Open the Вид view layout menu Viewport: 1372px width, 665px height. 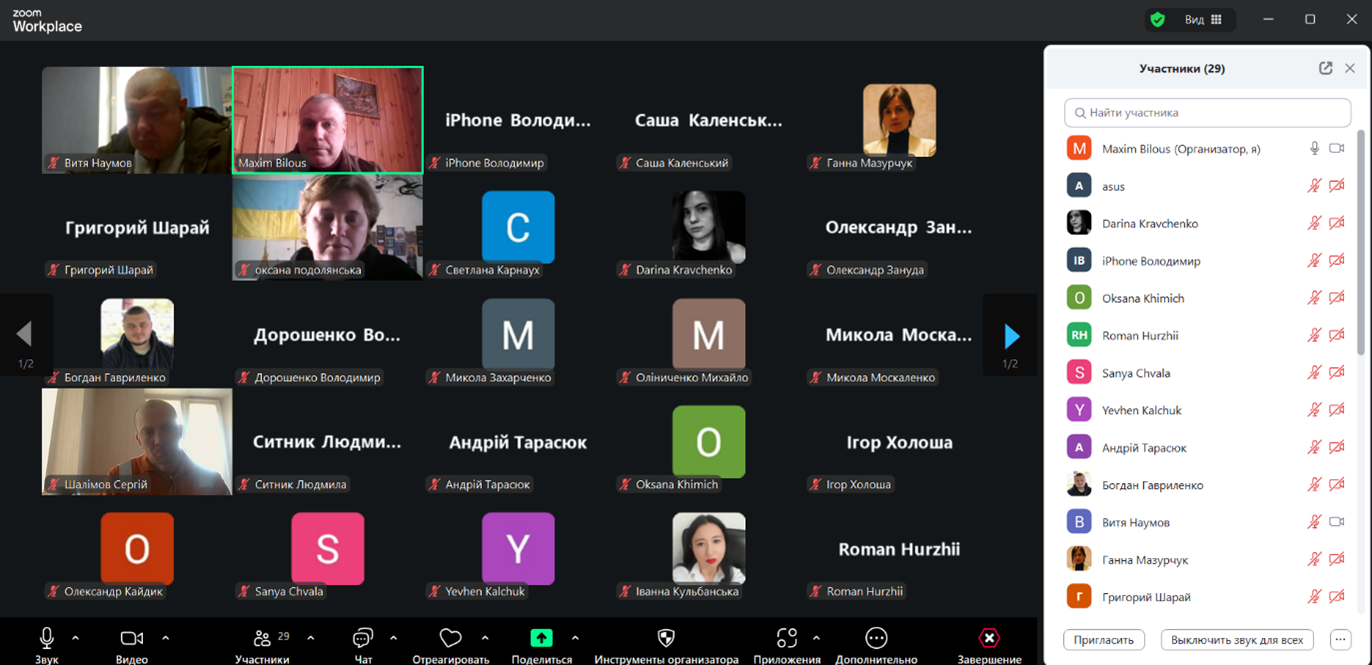[x=1204, y=19]
